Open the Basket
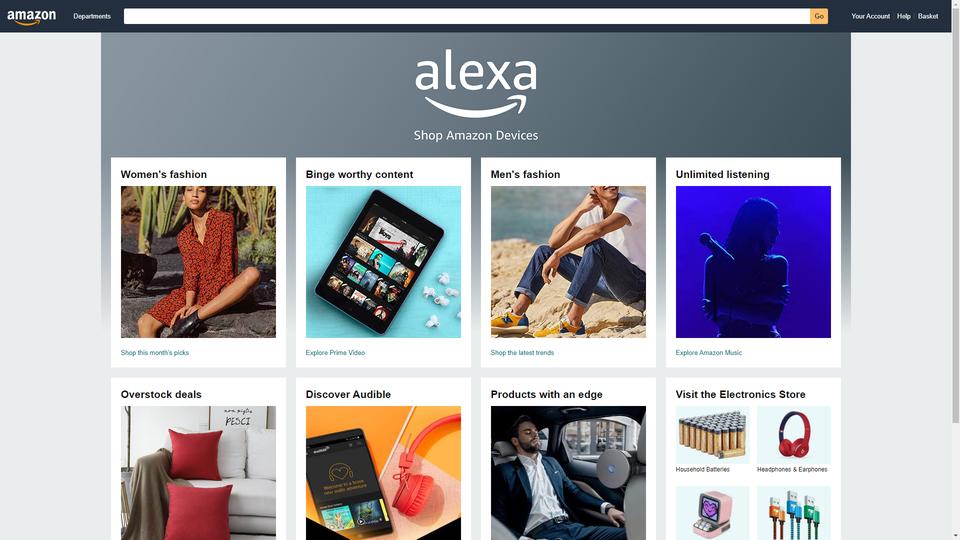This screenshot has height=540, width=960. (928, 17)
